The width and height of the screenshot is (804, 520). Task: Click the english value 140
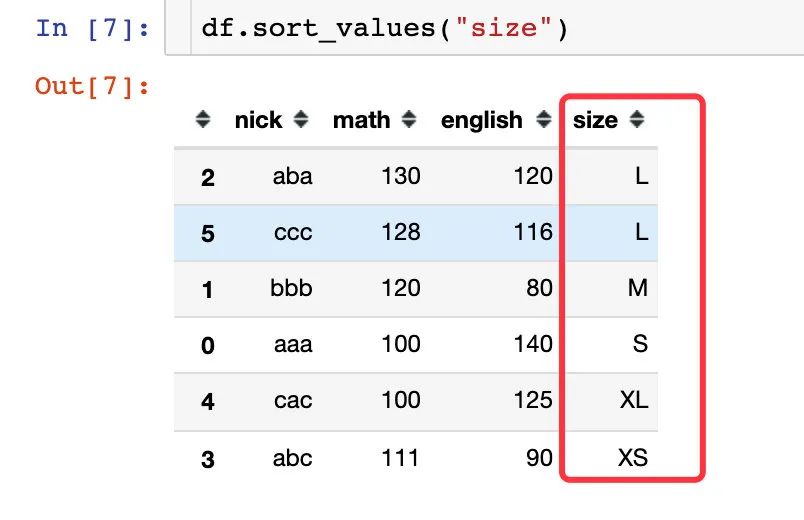point(533,344)
